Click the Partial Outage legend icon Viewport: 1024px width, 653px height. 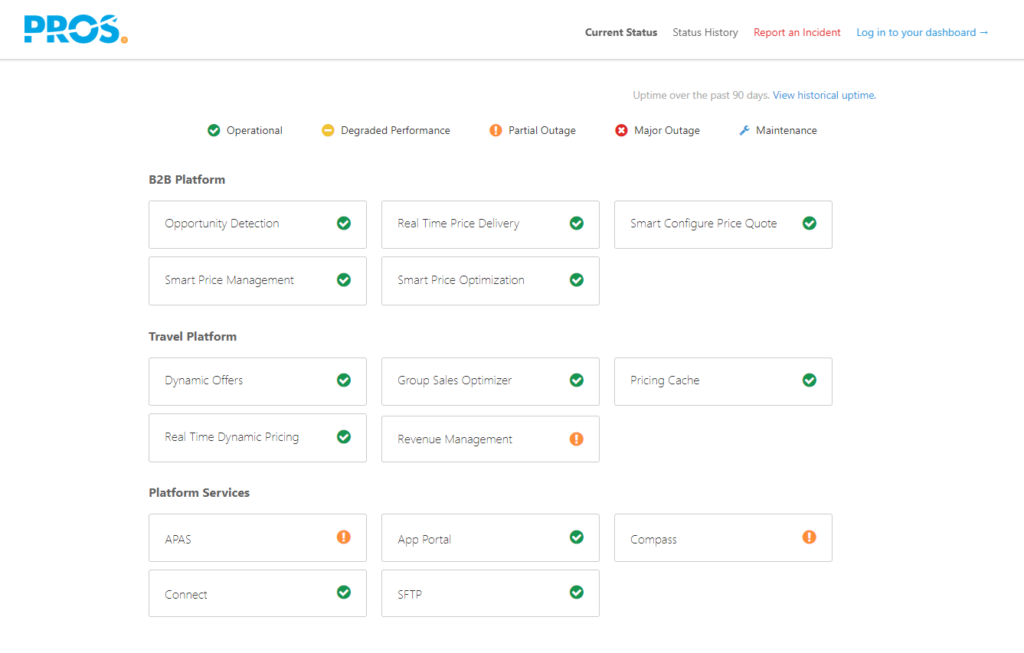[x=496, y=131]
